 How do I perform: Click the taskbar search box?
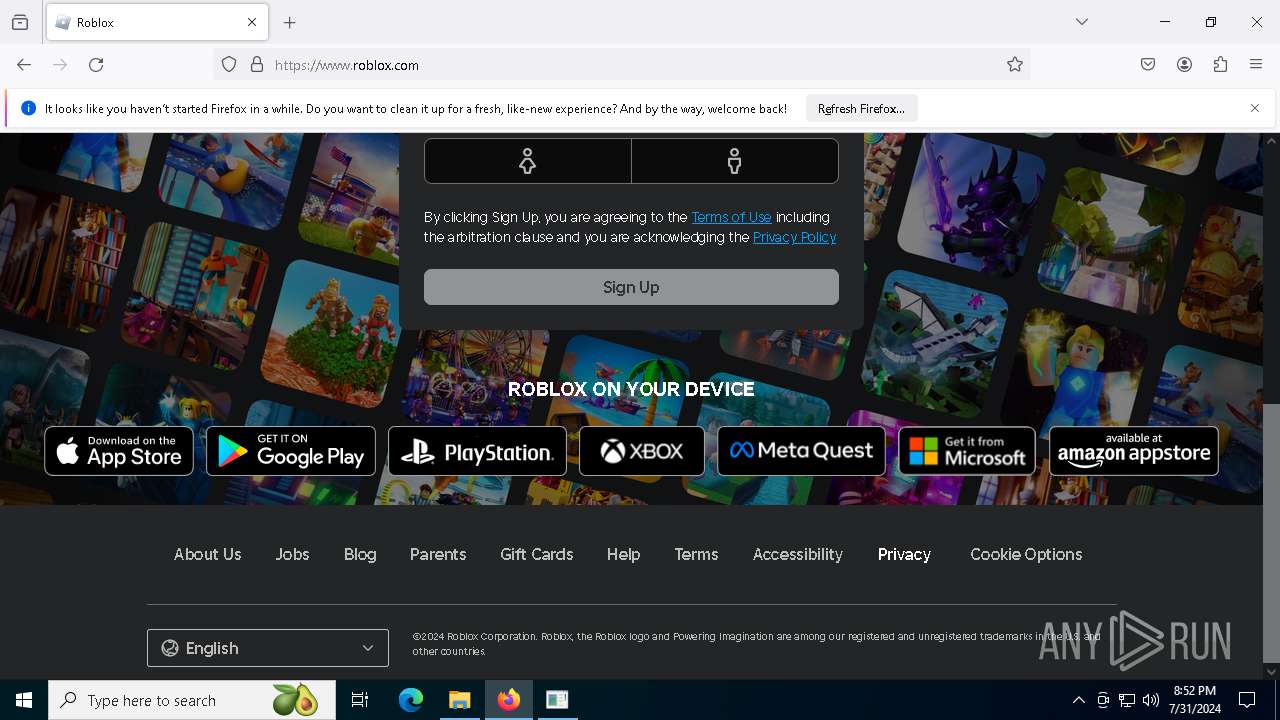pyautogui.click(x=192, y=700)
